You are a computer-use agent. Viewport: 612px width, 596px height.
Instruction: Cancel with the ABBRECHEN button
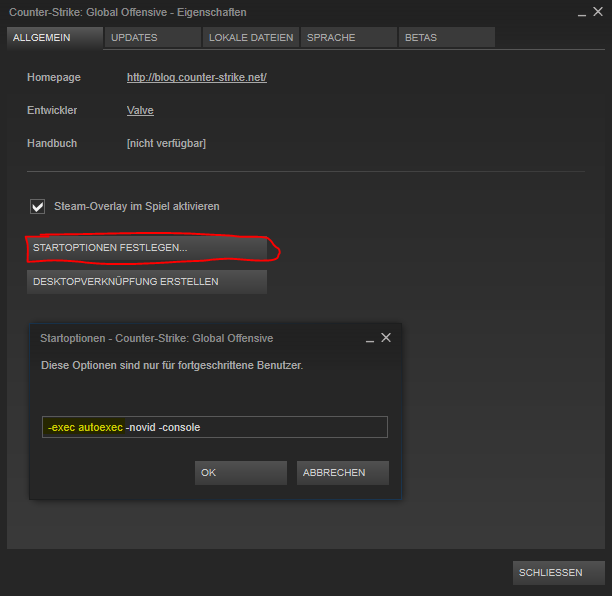[343, 473]
